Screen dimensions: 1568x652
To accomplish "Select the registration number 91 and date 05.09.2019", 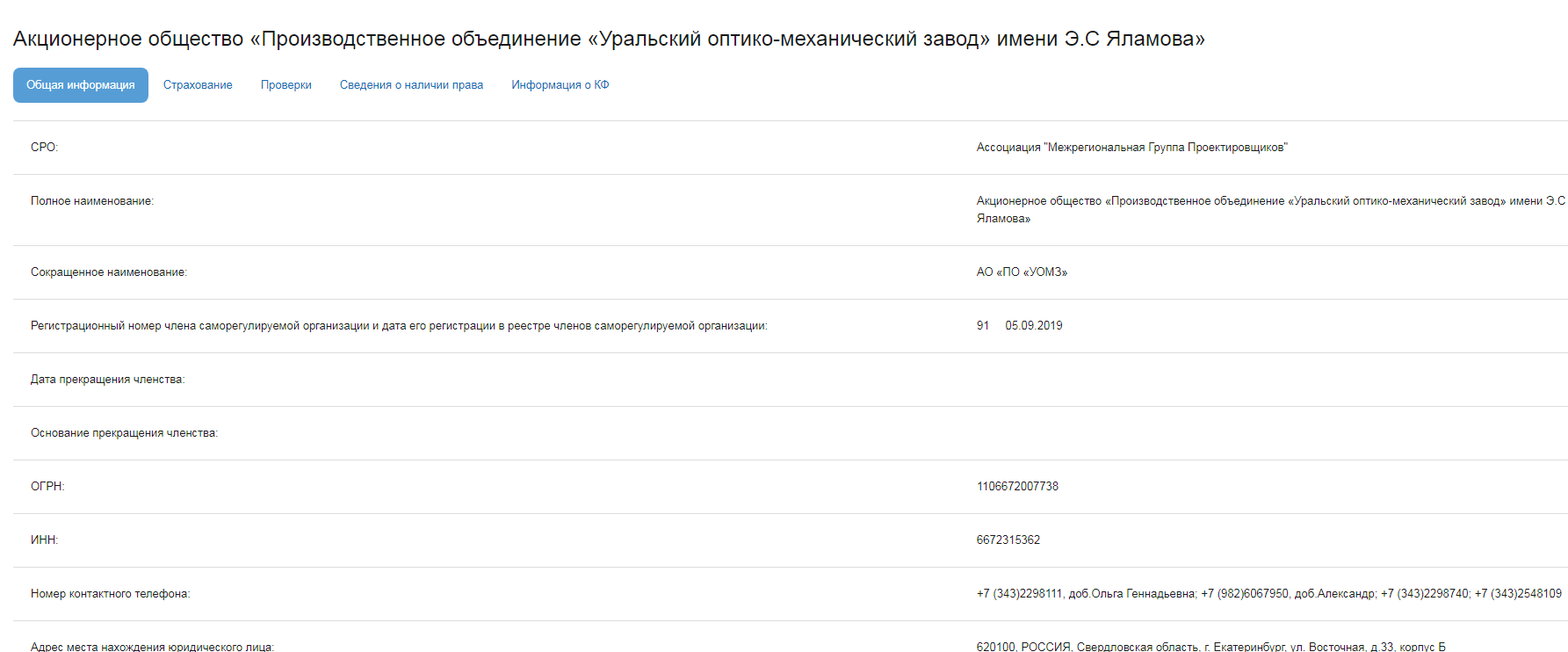I will 1019,326.
